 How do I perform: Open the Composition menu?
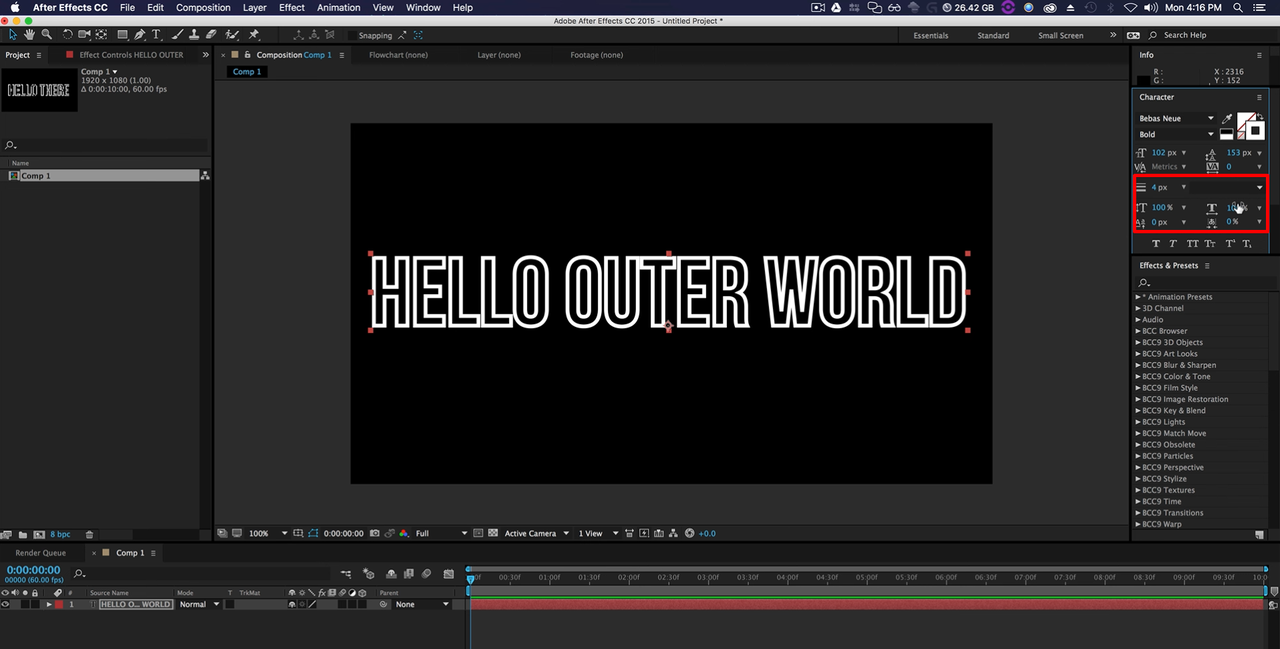pyautogui.click(x=203, y=8)
